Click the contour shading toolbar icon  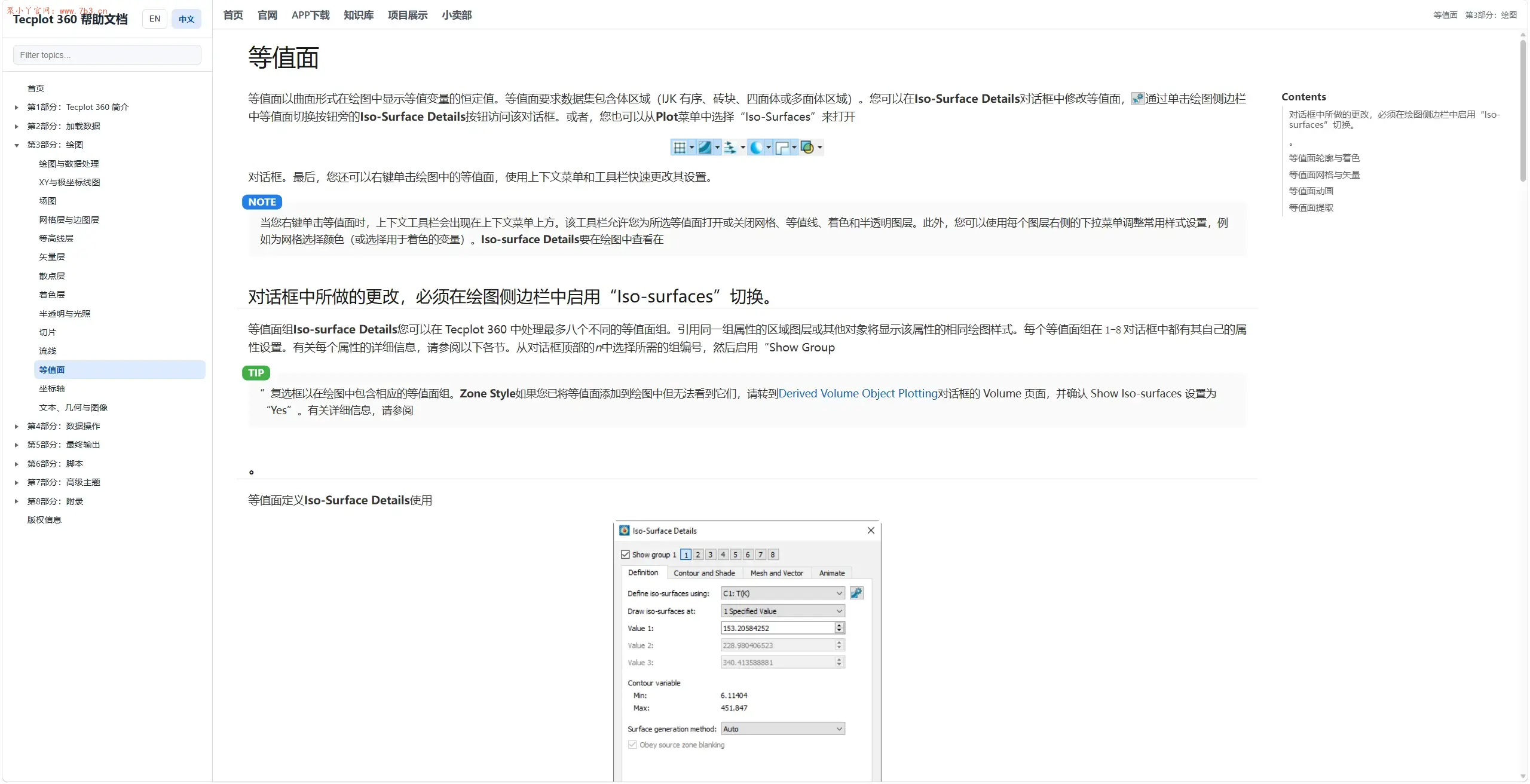tap(705, 148)
